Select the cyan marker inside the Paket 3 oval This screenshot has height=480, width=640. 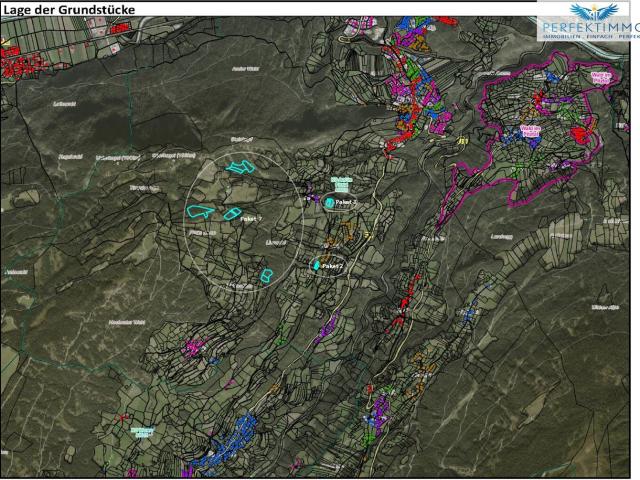pyautogui.click(x=329, y=202)
